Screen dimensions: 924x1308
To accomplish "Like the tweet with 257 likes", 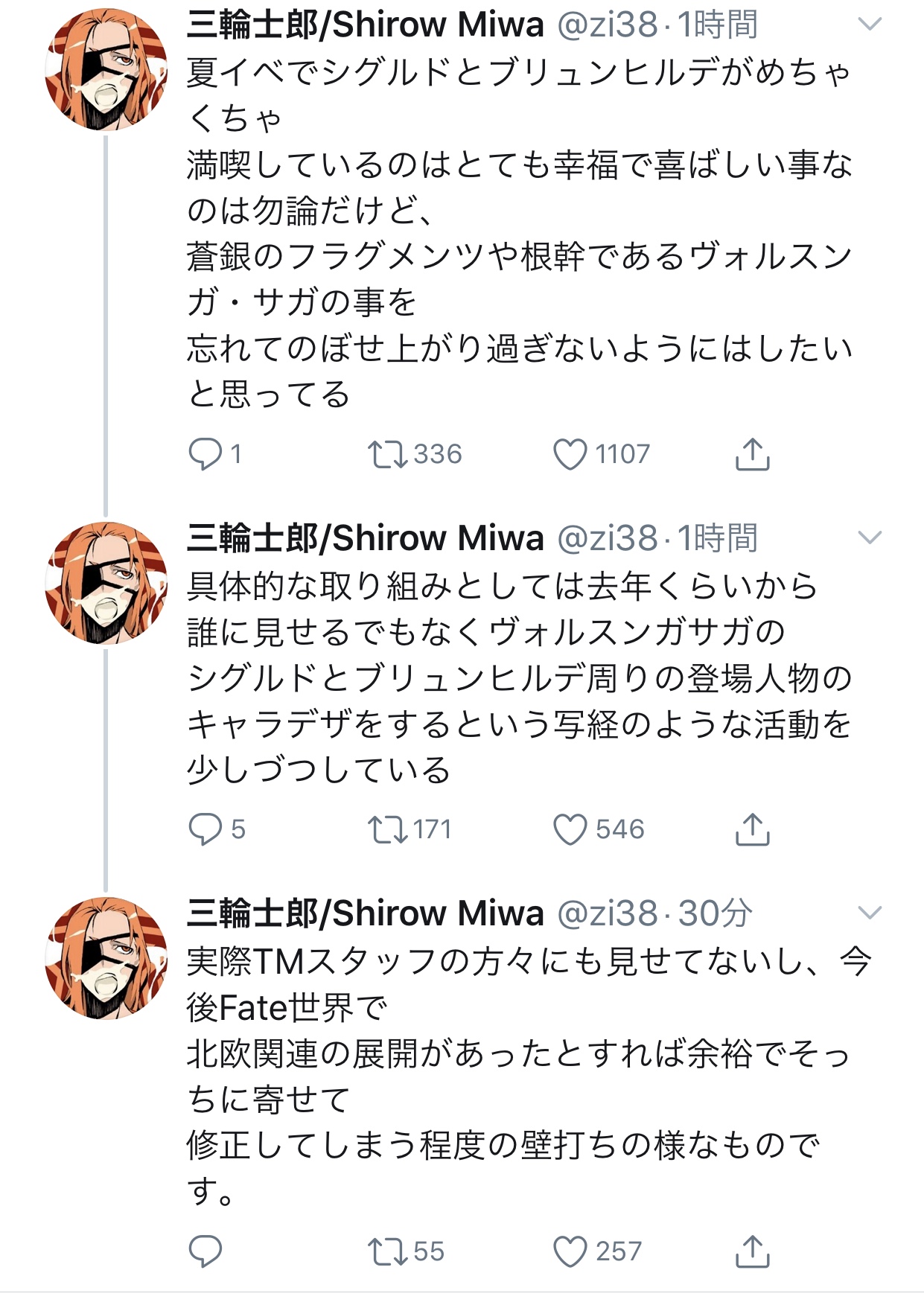I will tap(570, 1251).
